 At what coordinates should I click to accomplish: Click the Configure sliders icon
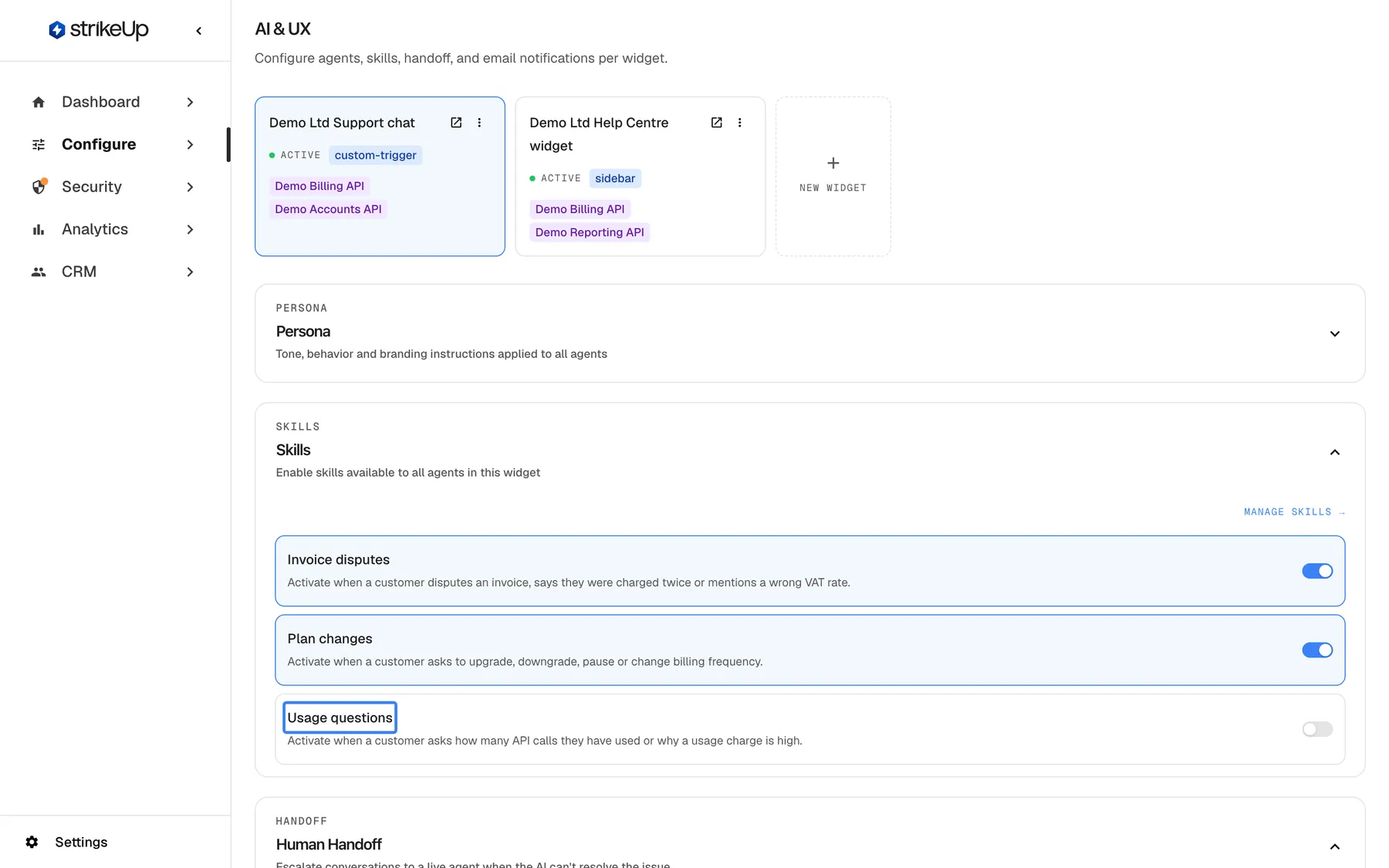[x=39, y=144]
